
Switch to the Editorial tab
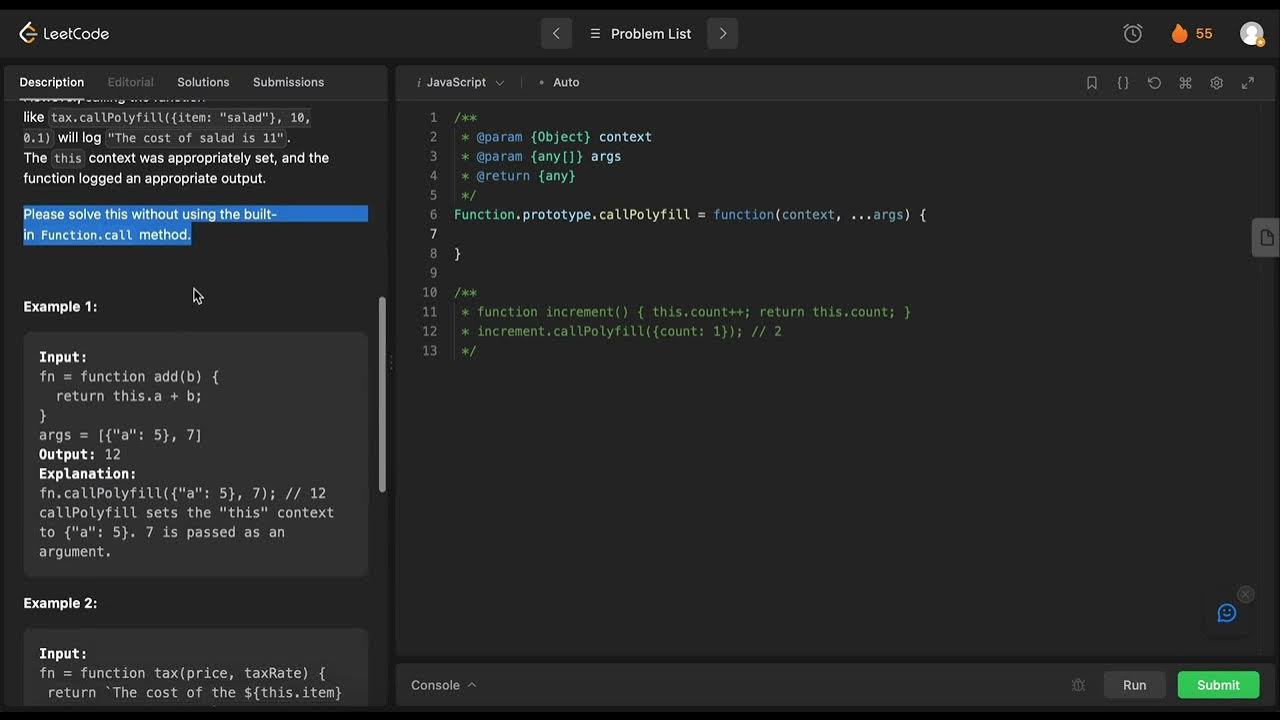(131, 82)
